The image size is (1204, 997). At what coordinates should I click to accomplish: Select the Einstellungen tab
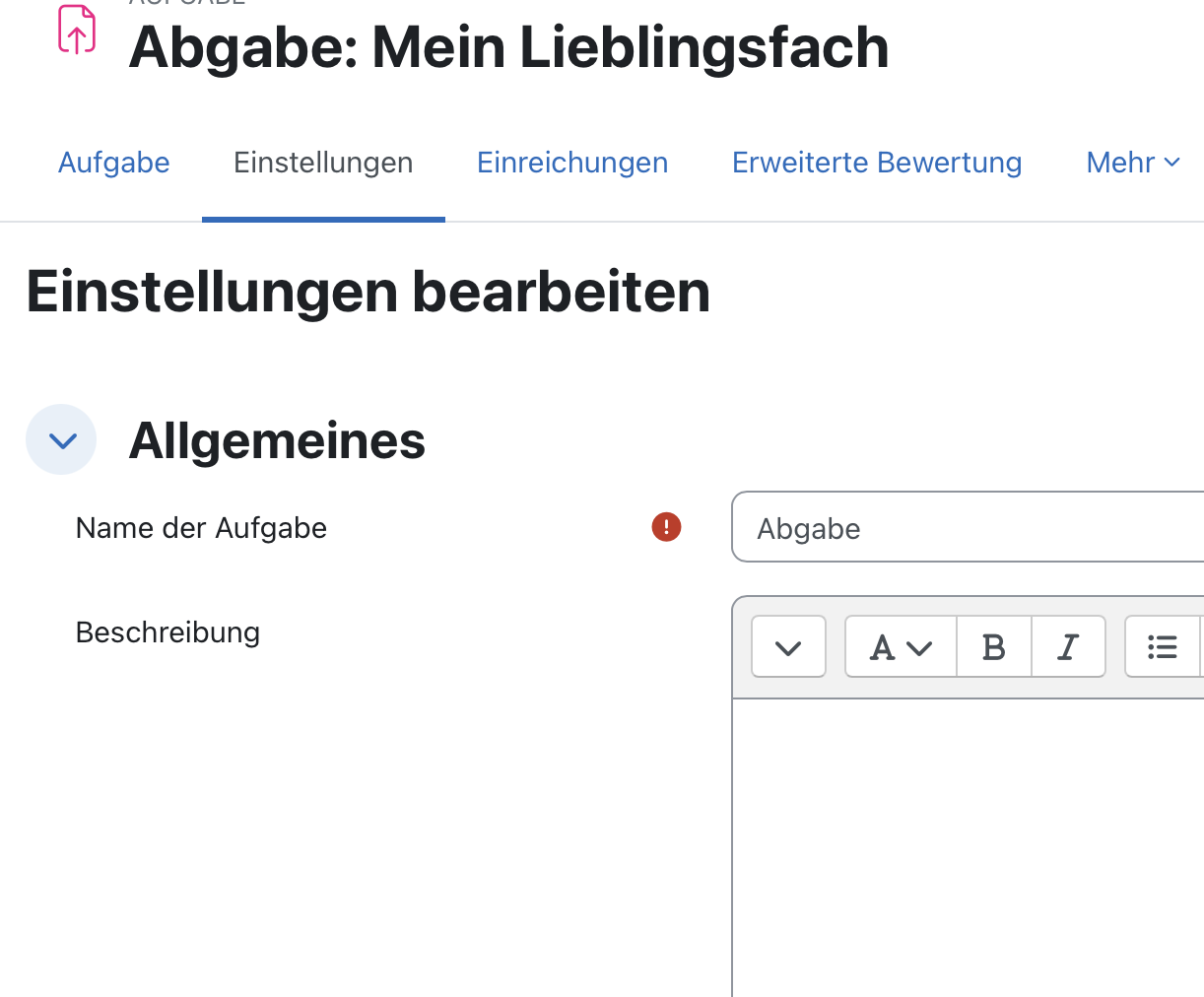[x=323, y=163]
